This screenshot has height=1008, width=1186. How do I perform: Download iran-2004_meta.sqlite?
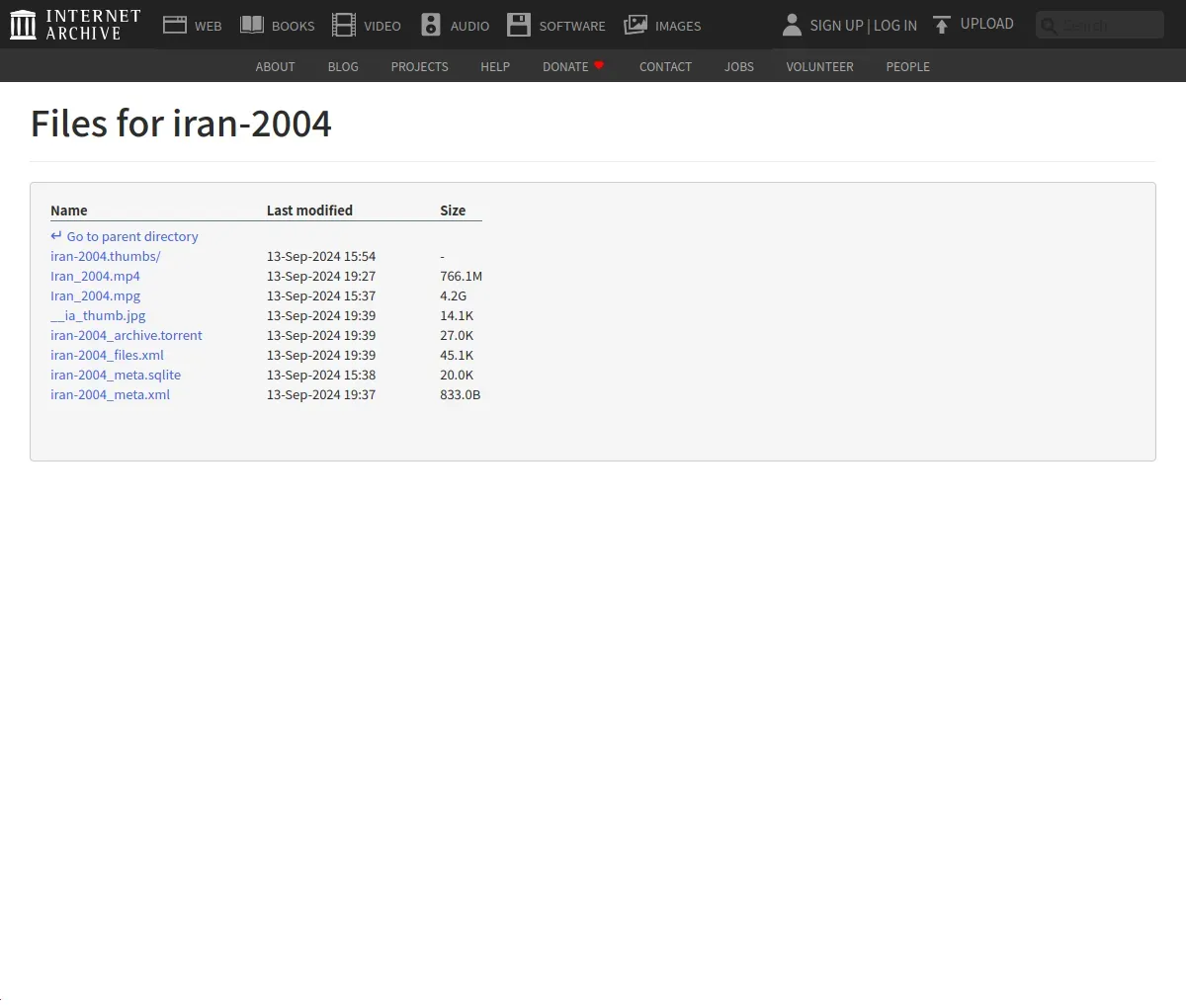click(116, 375)
